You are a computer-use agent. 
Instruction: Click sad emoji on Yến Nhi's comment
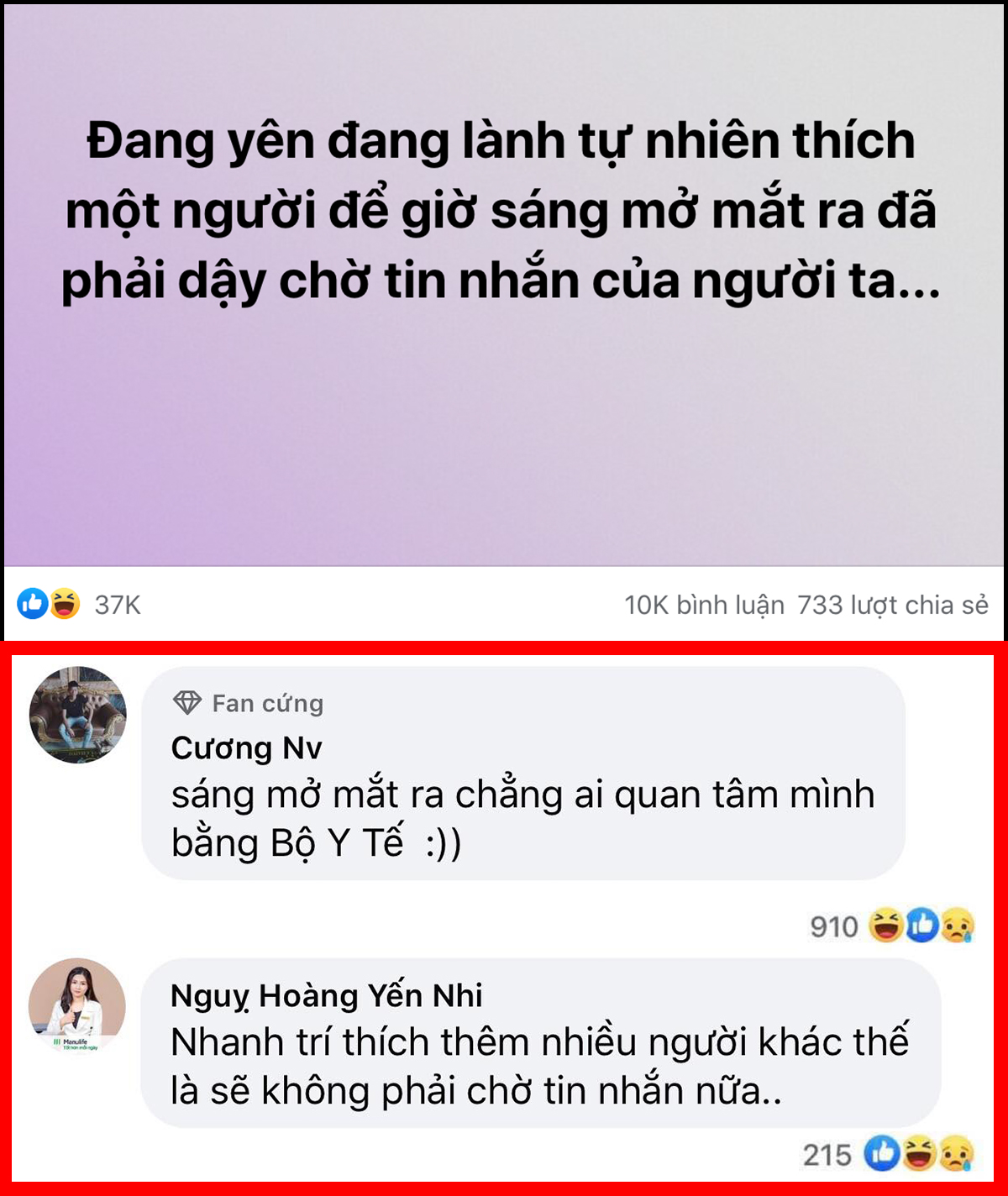(x=956, y=1154)
